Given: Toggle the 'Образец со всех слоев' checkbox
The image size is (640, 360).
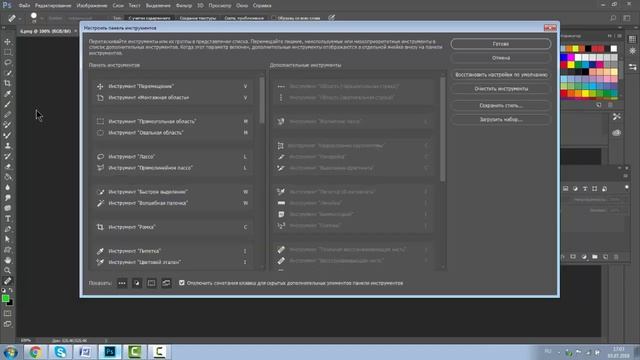Looking at the screenshot, I should tap(273, 18).
